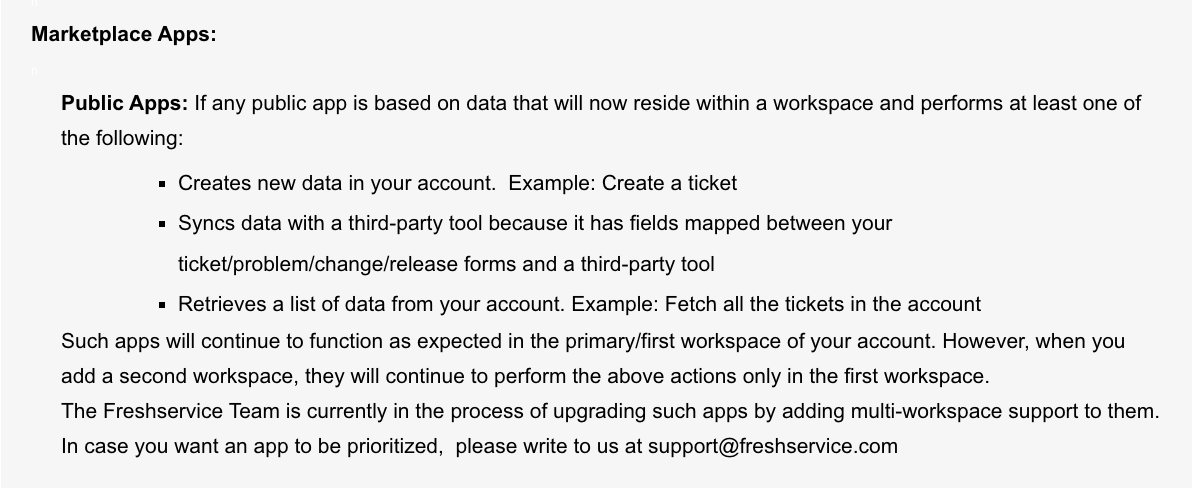
Task: Click the Marketplace Apps heading
Action: pyautogui.click(x=124, y=34)
